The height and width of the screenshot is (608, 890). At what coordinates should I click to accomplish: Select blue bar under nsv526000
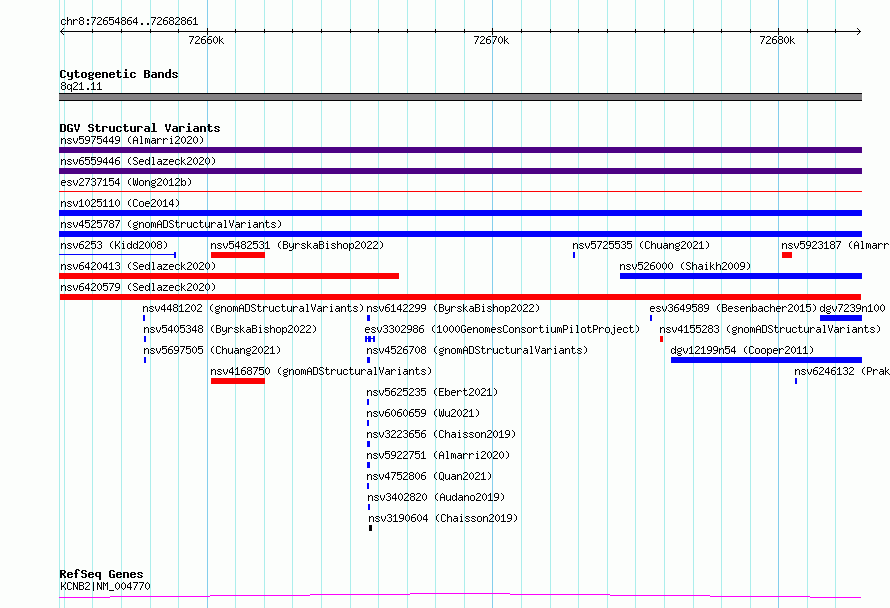741,276
